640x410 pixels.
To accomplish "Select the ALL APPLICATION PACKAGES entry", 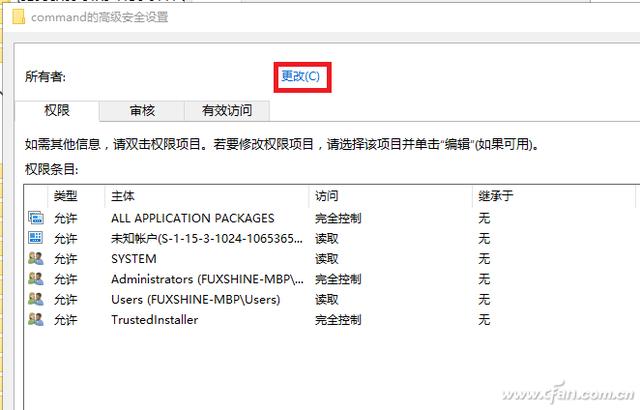I will [x=193, y=218].
